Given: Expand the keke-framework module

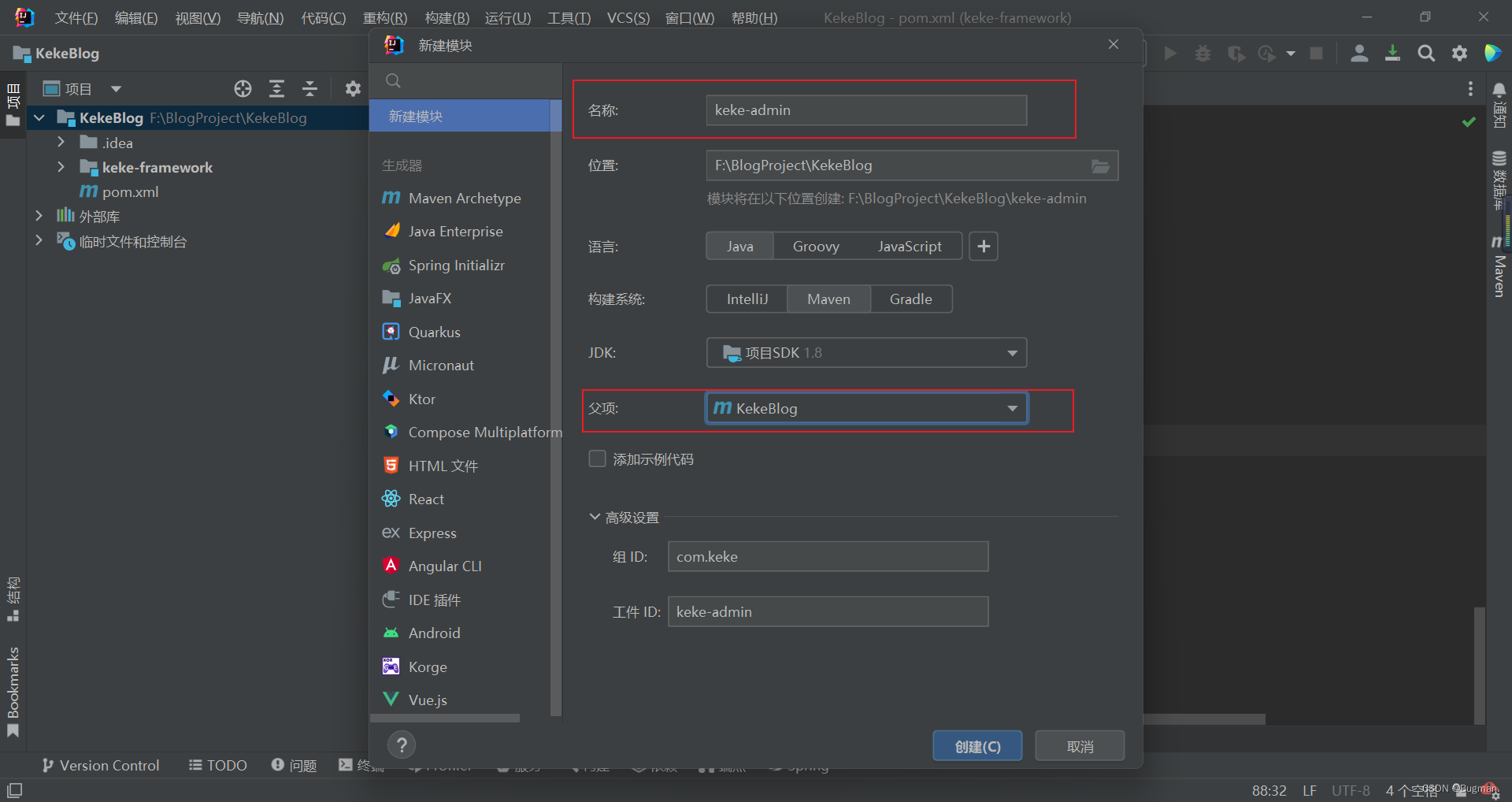Looking at the screenshot, I should pos(61,167).
